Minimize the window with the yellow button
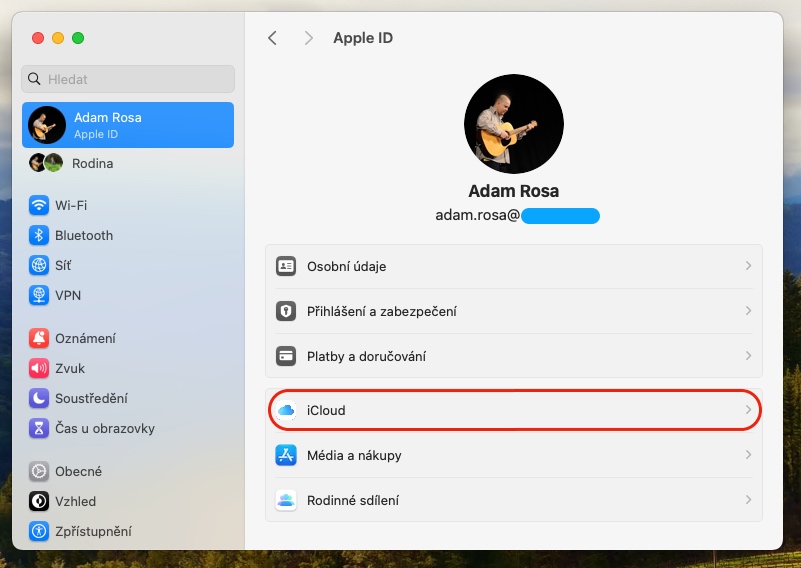Viewport: 801px width, 568px height. coord(58,38)
